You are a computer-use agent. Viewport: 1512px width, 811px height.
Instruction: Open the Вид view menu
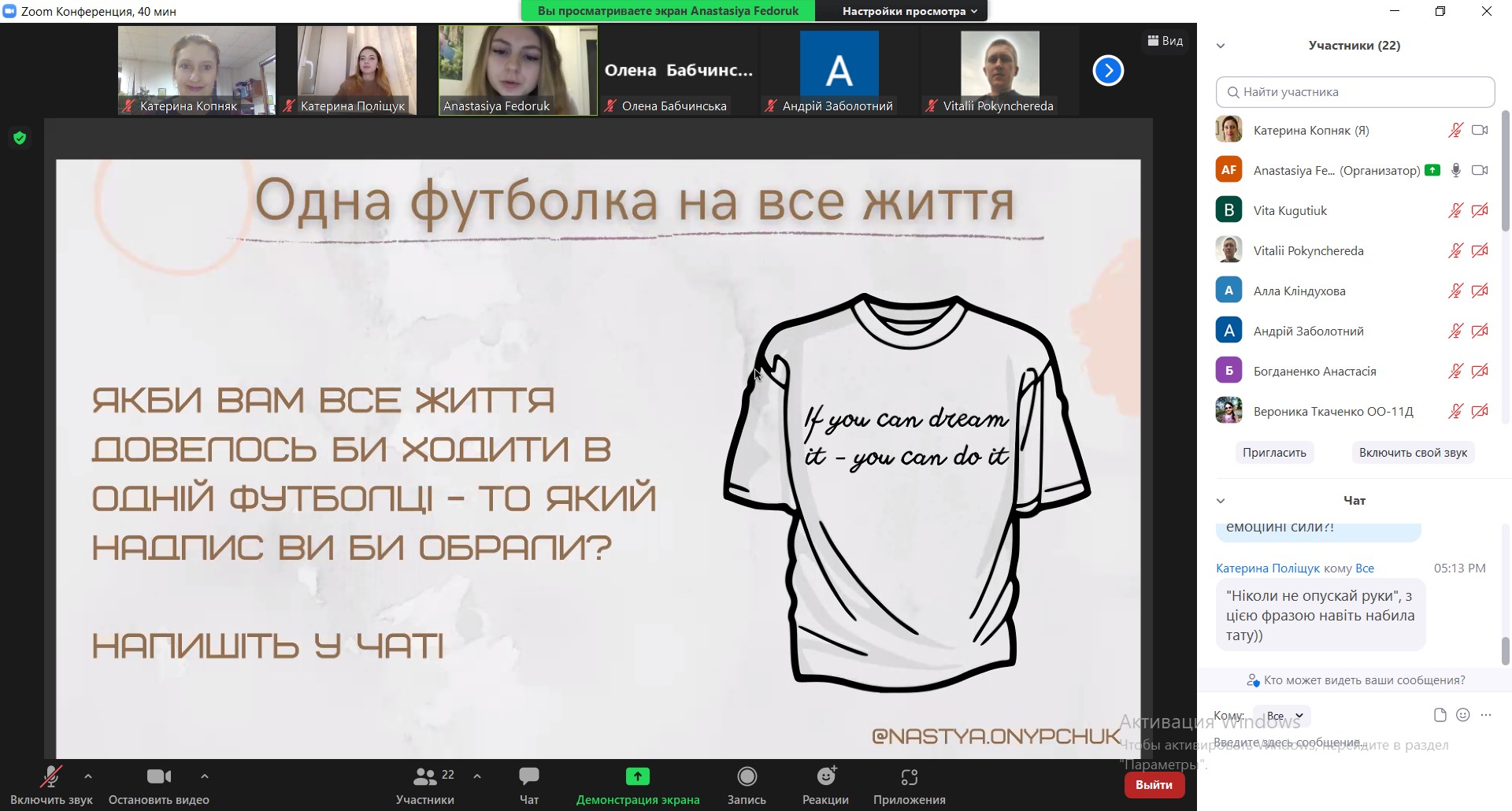[1165, 41]
